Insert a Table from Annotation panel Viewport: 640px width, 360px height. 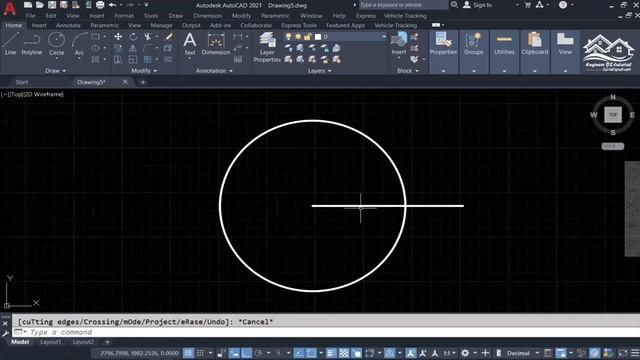[238, 60]
